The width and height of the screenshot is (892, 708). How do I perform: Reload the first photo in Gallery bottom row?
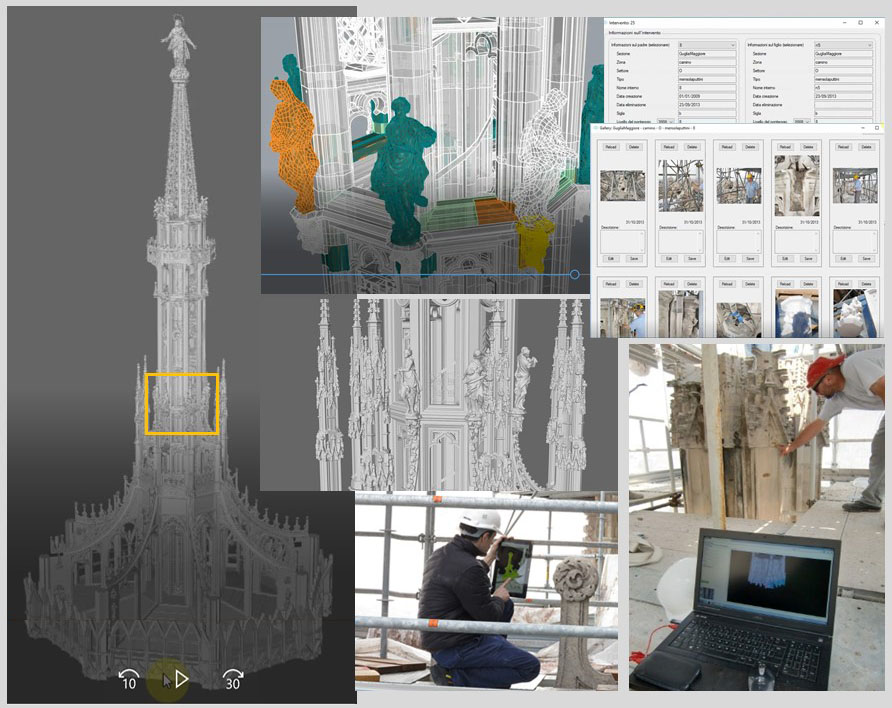611,283
